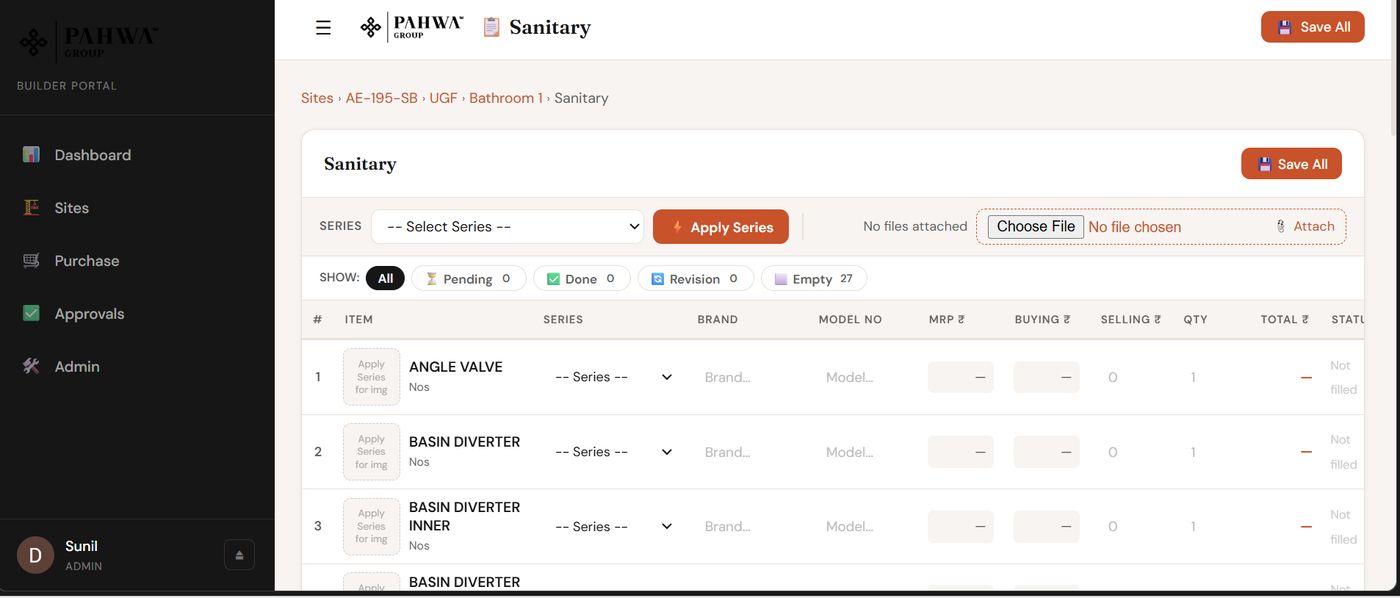Click the MRP column header
The image size is (1400, 598).
click(x=946, y=320)
